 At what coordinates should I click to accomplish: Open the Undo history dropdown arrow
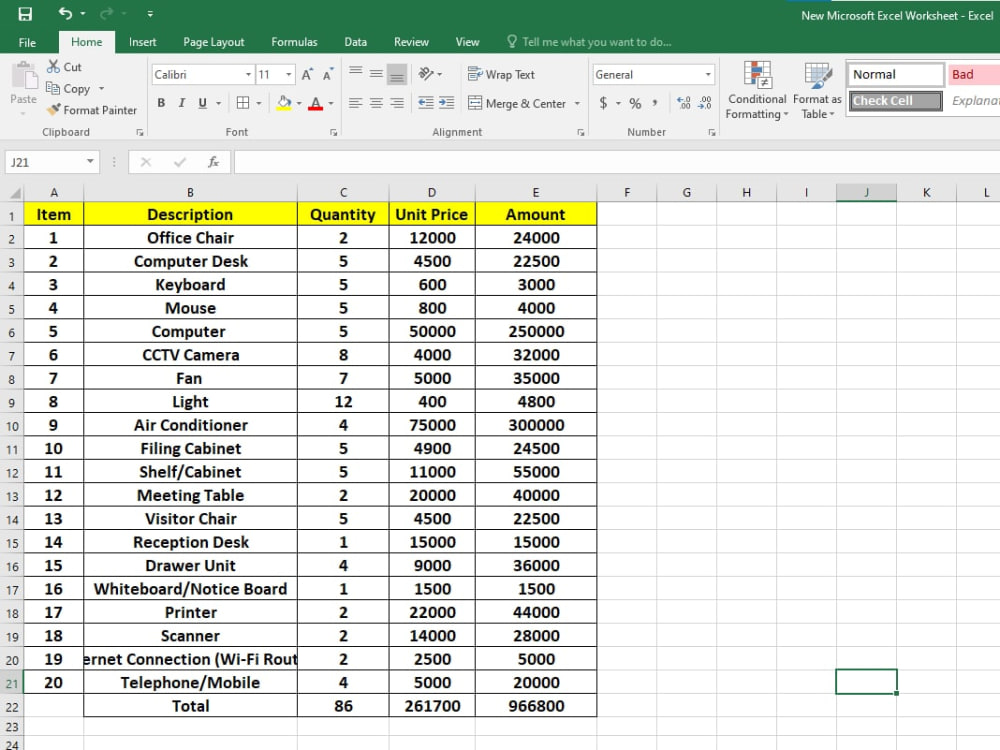[83, 13]
